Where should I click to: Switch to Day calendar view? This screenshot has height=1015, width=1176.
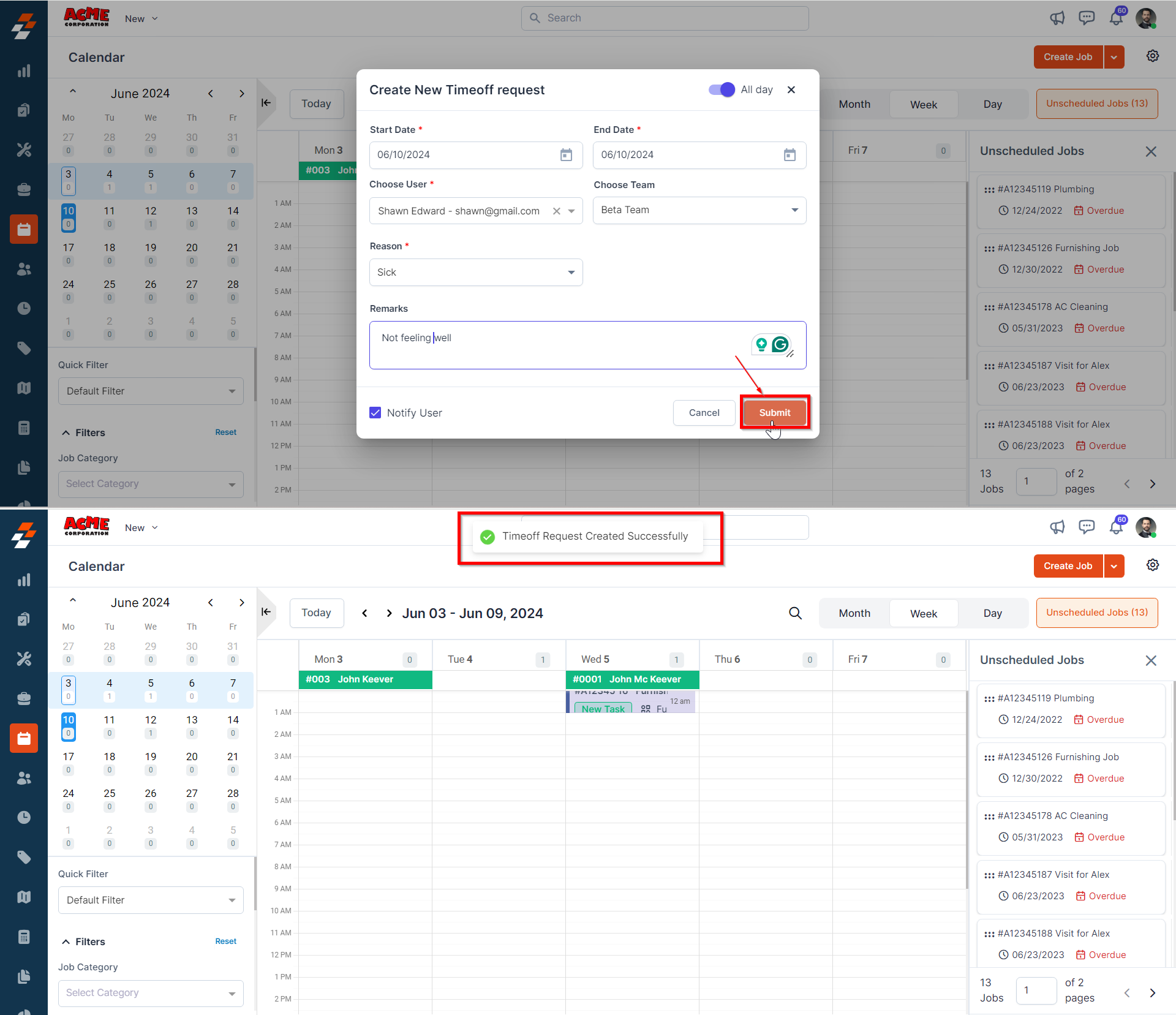click(x=992, y=613)
